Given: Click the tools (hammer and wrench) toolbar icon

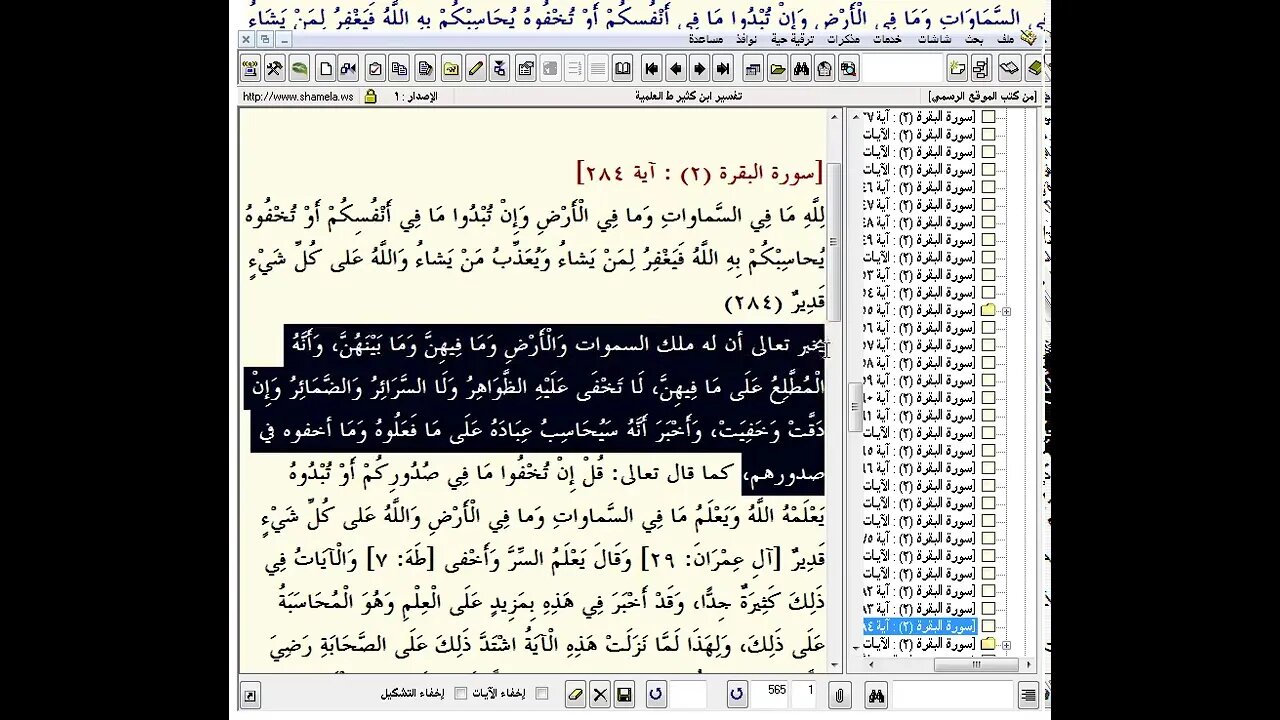Looking at the screenshot, I should tap(274, 69).
